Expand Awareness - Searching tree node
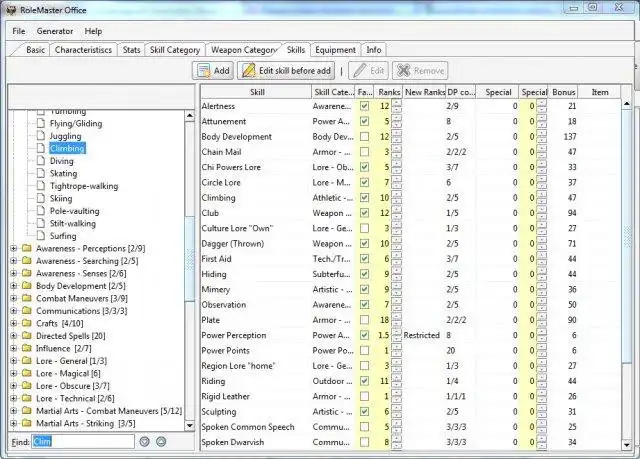Screen dimensions: 640x459 tap(14, 261)
